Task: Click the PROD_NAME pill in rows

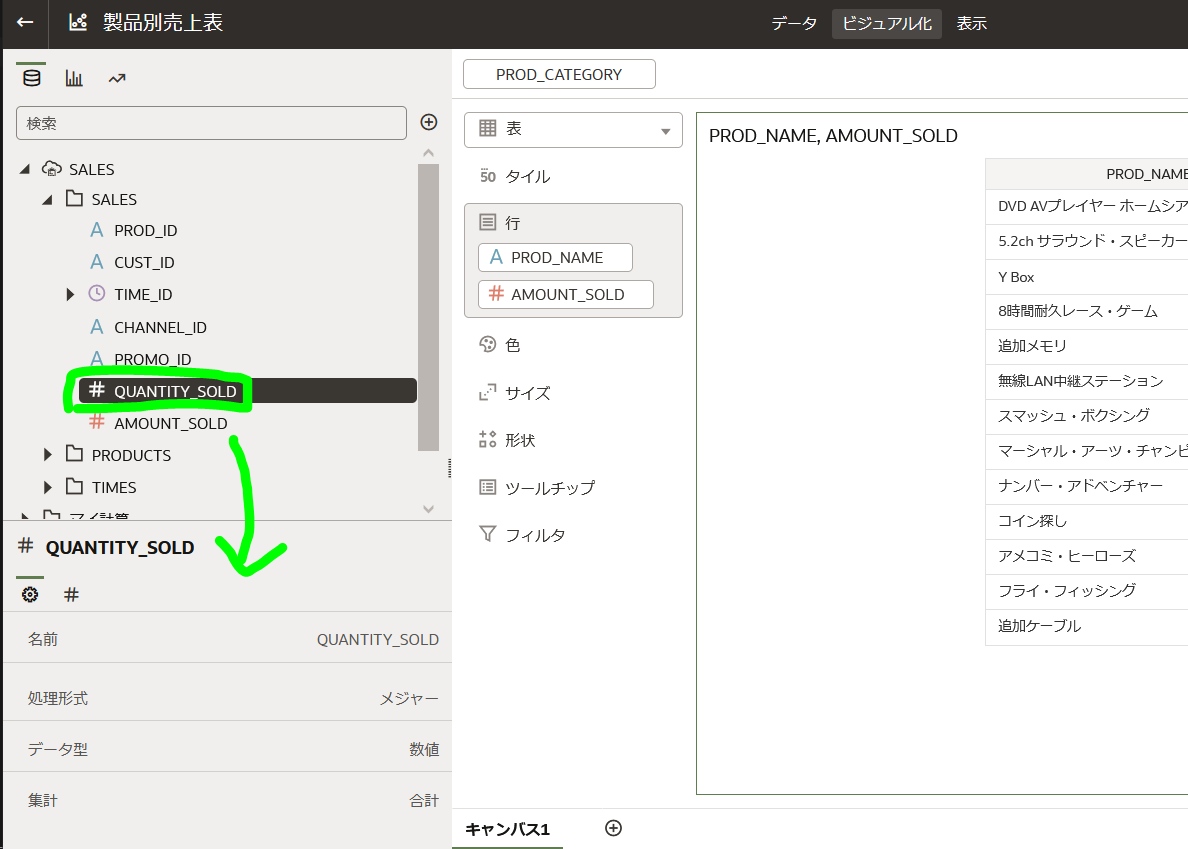Action: coord(555,258)
